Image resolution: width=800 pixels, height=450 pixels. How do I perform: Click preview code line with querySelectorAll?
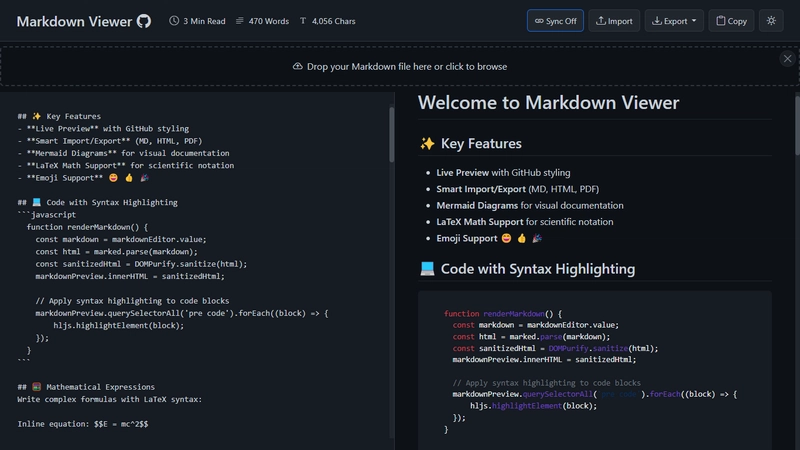[594, 394]
